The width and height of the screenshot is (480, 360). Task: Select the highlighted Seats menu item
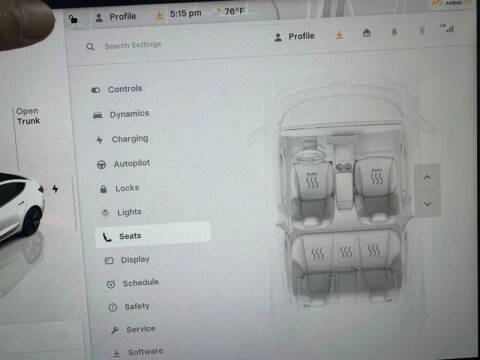(x=153, y=235)
